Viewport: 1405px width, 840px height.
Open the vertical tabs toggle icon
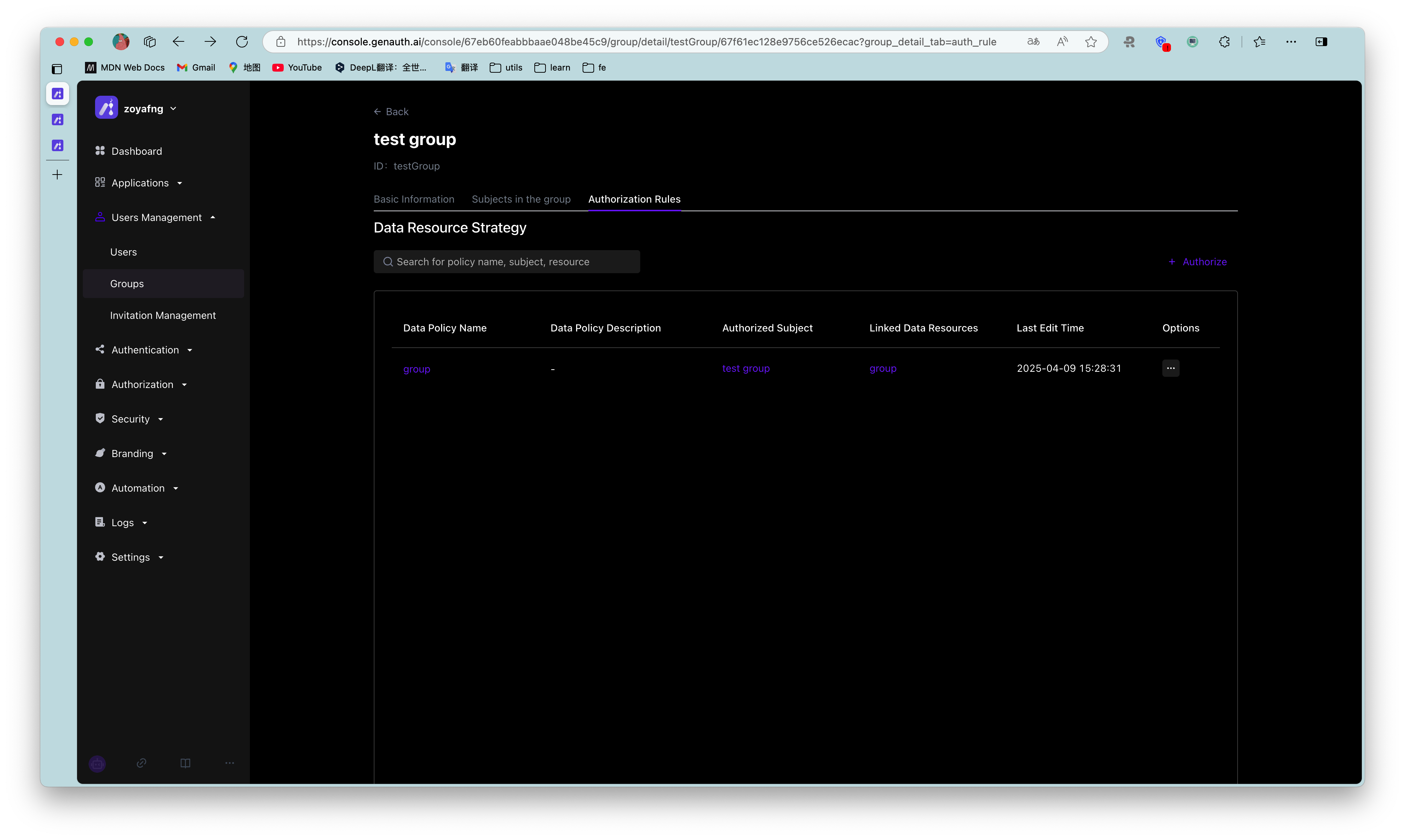click(x=57, y=69)
